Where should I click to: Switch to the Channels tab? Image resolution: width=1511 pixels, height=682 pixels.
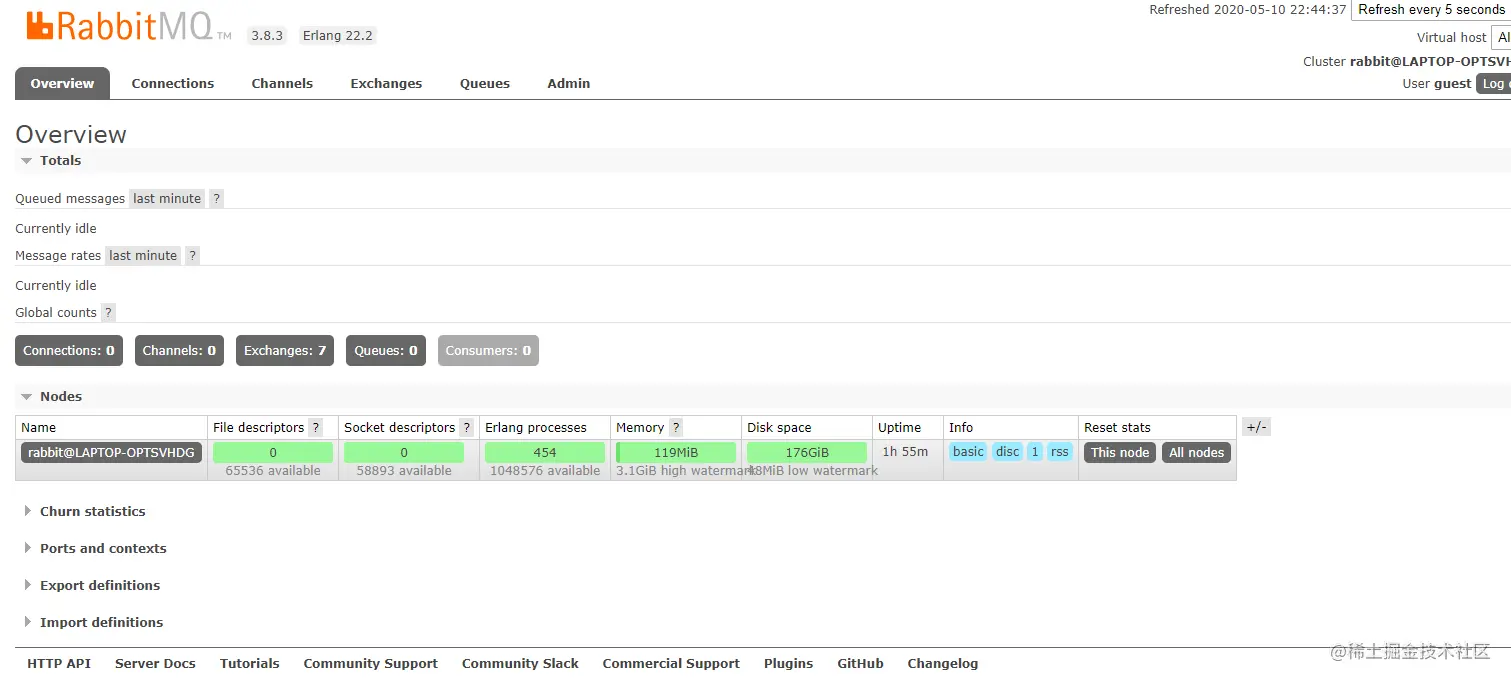(282, 83)
